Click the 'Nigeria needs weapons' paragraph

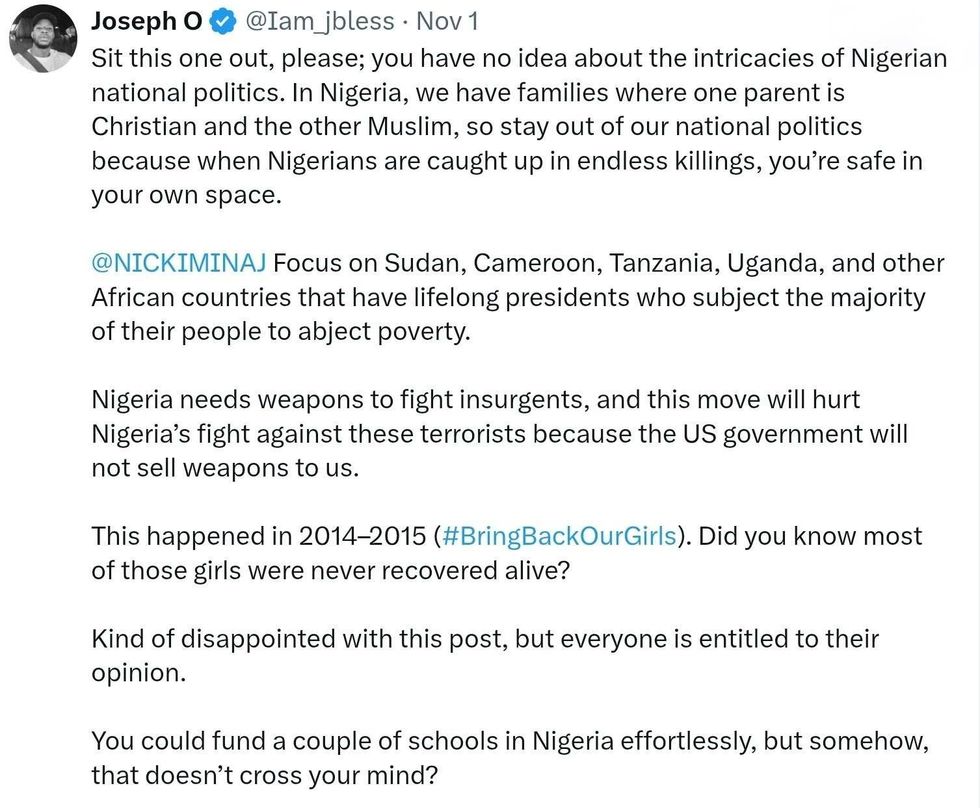click(500, 433)
